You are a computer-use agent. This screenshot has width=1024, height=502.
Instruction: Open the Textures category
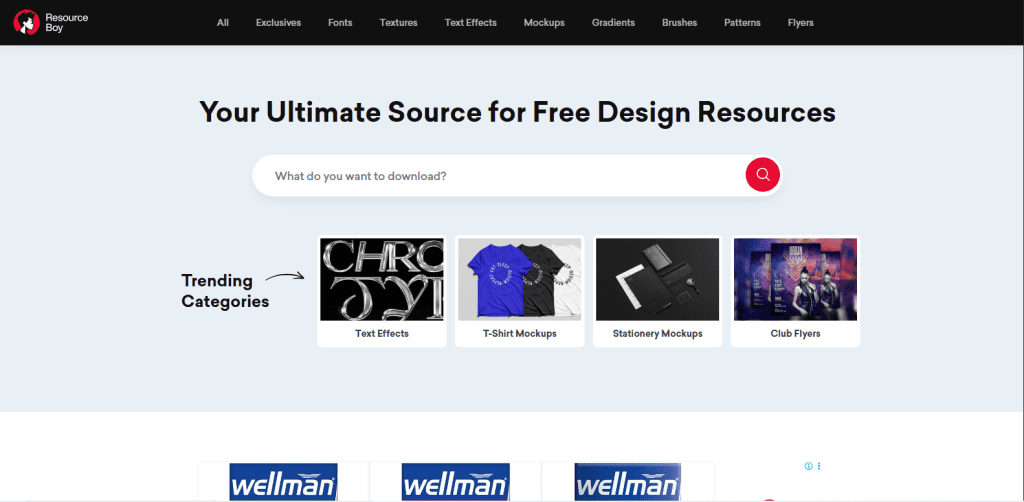tap(398, 23)
